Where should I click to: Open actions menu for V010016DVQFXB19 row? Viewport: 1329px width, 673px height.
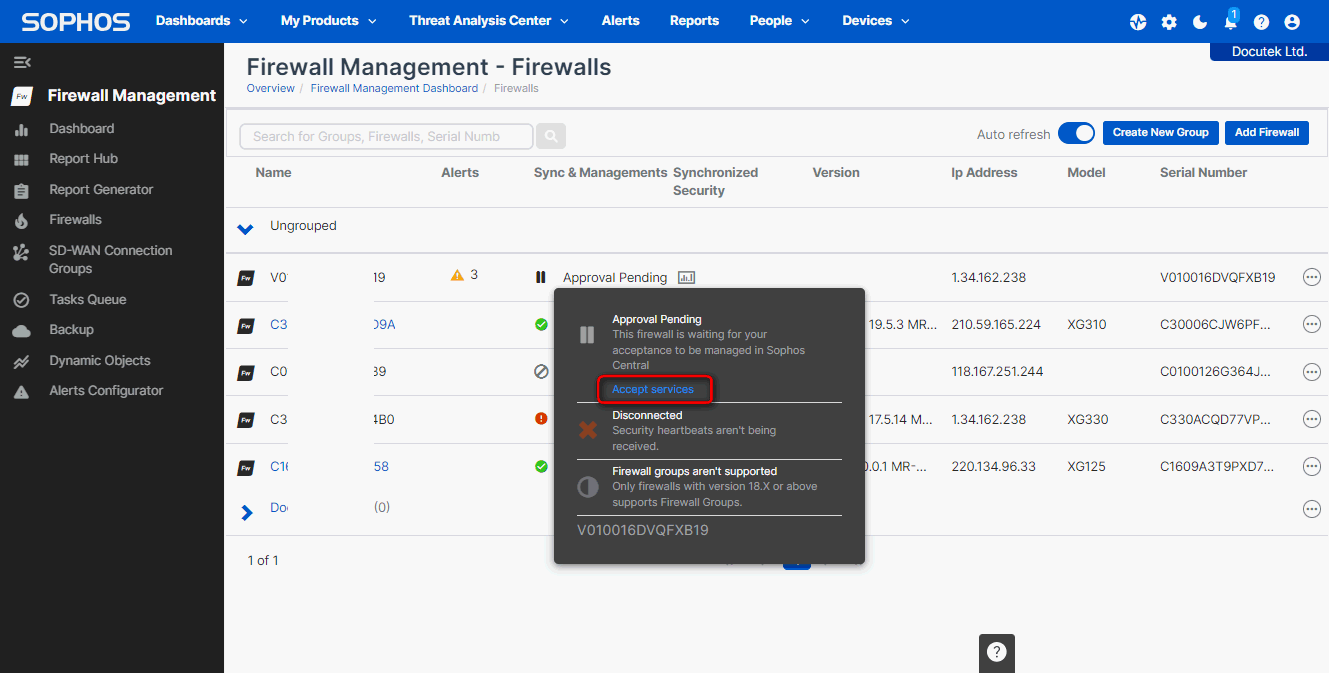(x=1312, y=278)
